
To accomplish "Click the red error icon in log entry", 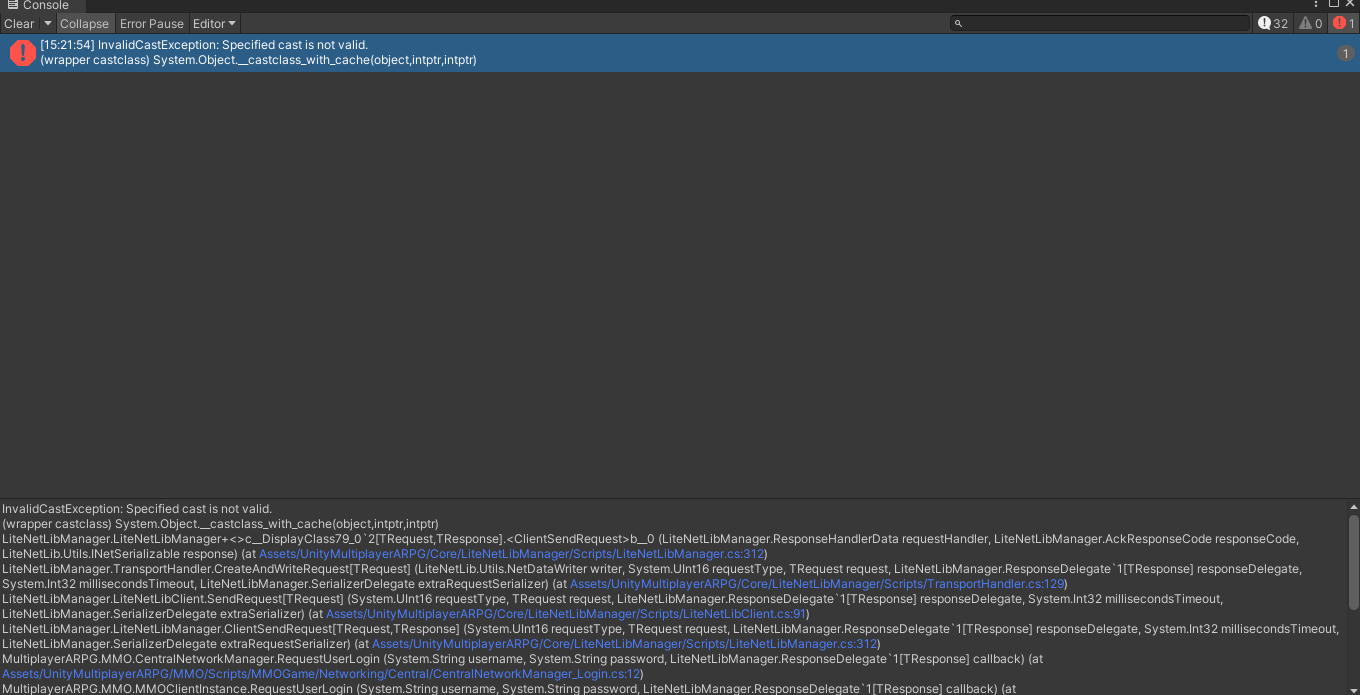I will point(22,53).
